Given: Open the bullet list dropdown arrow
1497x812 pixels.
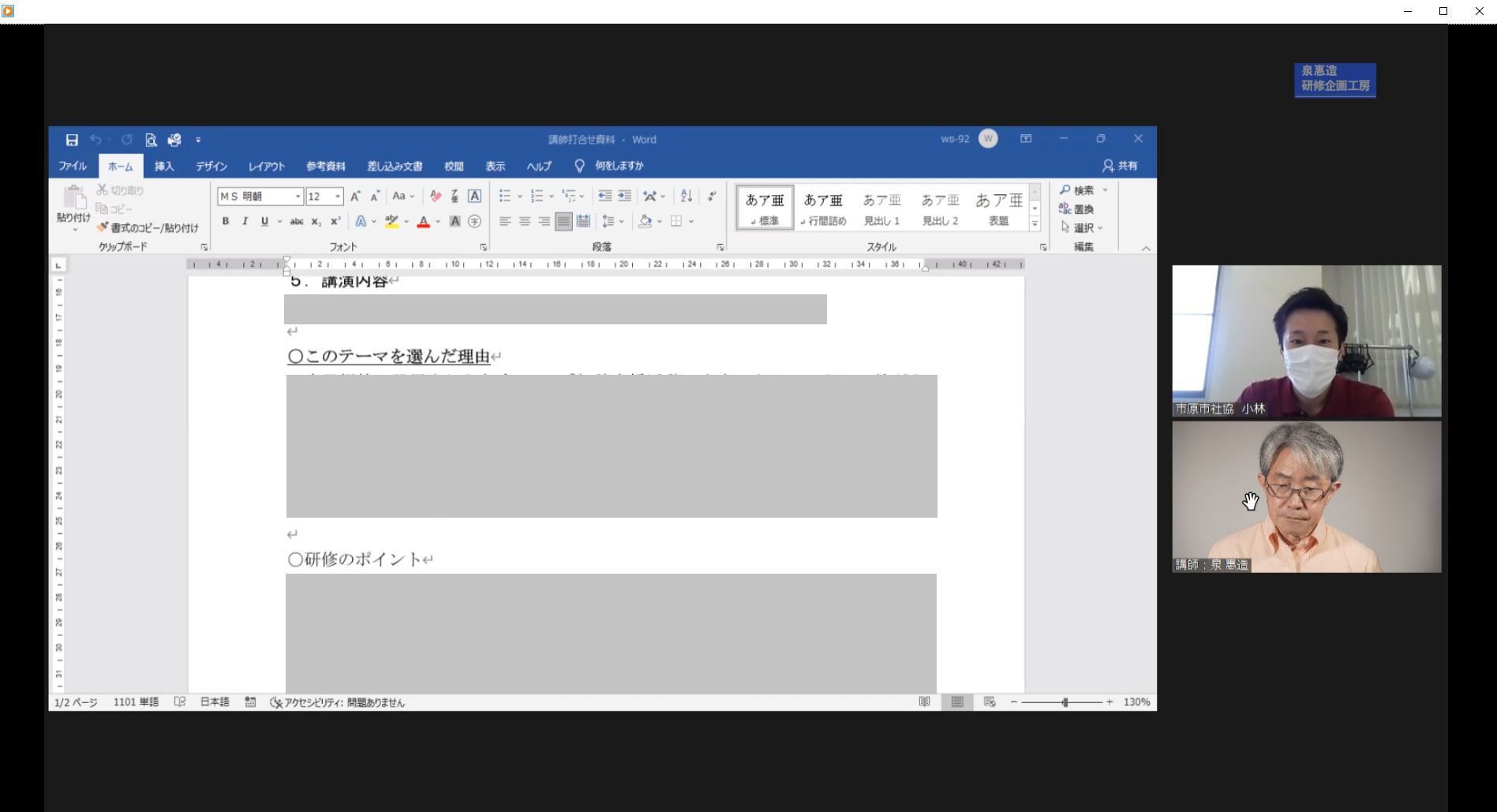Looking at the screenshot, I should [520, 196].
